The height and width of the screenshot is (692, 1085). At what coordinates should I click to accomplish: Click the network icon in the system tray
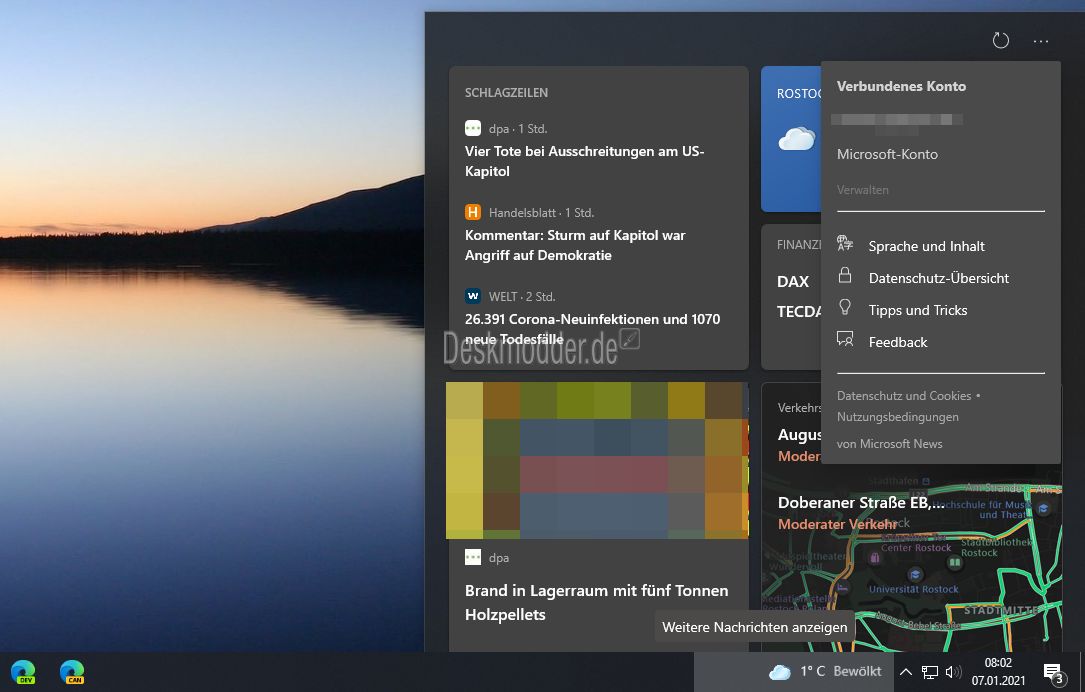(x=930, y=672)
